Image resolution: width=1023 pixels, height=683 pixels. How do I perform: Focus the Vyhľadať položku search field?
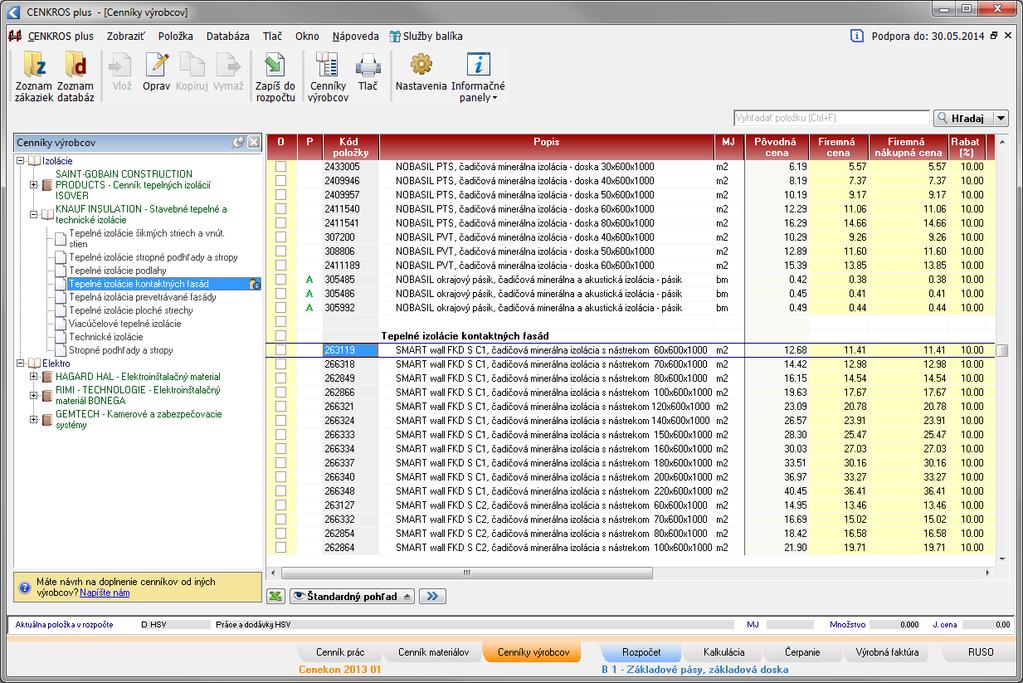click(x=831, y=118)
